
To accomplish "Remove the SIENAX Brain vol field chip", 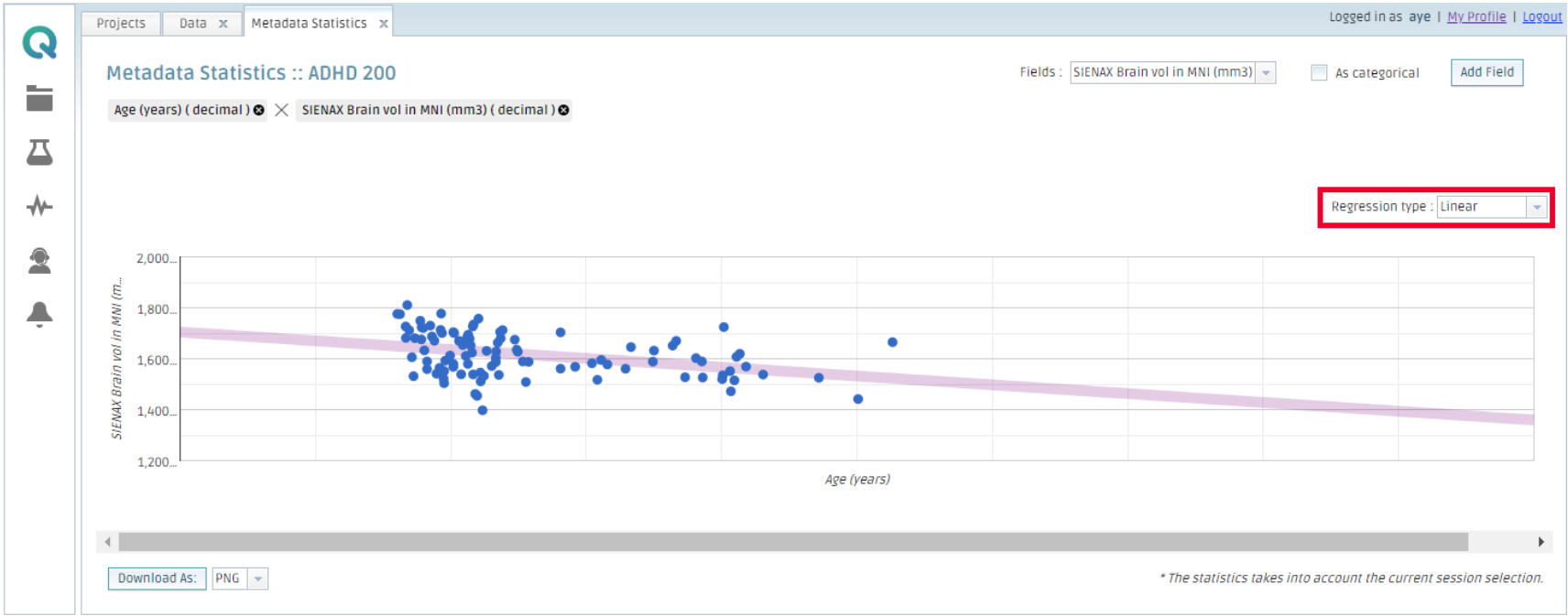I will click(x=564, y=110).
